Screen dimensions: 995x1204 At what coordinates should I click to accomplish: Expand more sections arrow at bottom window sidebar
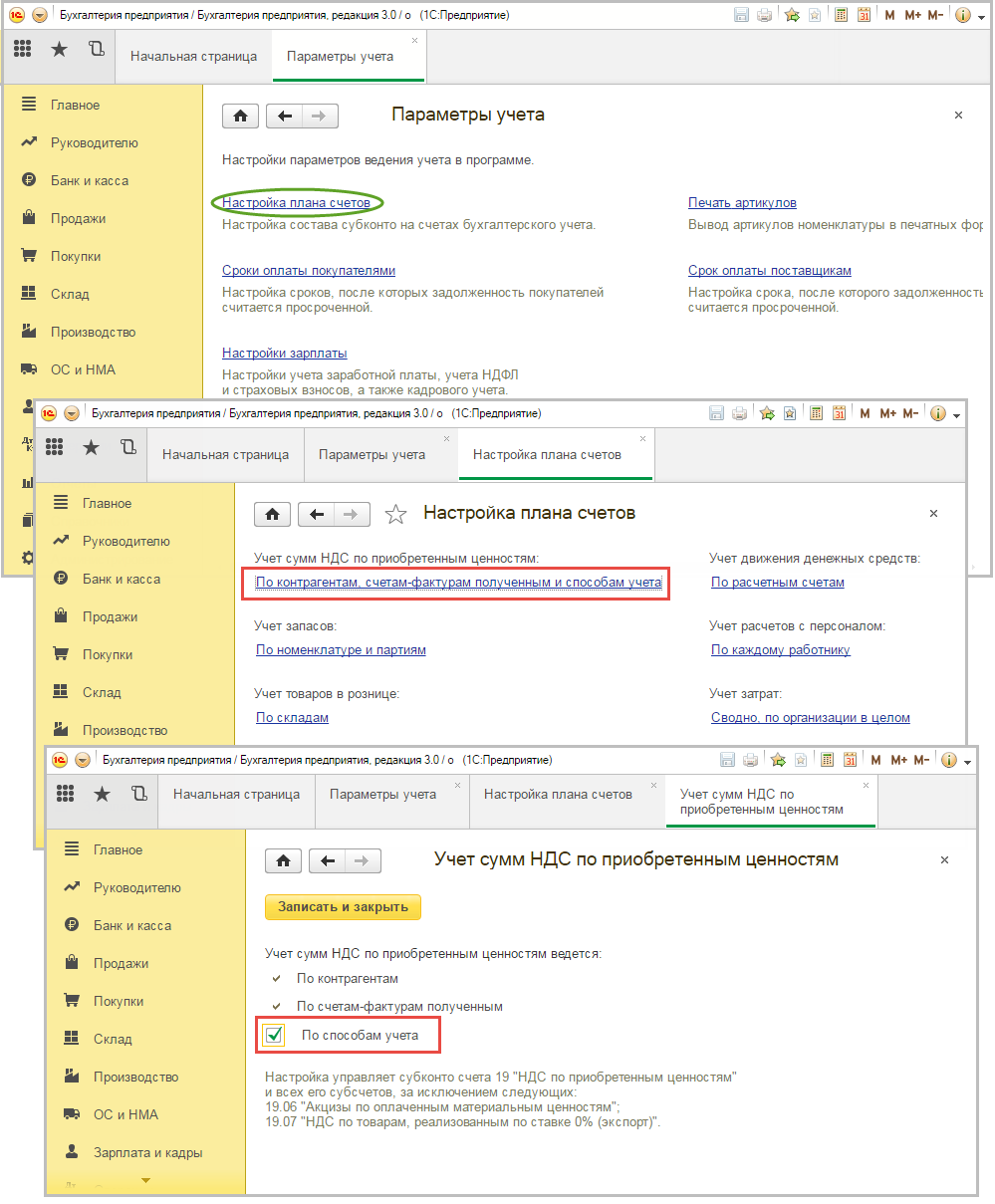(145, 1182)
